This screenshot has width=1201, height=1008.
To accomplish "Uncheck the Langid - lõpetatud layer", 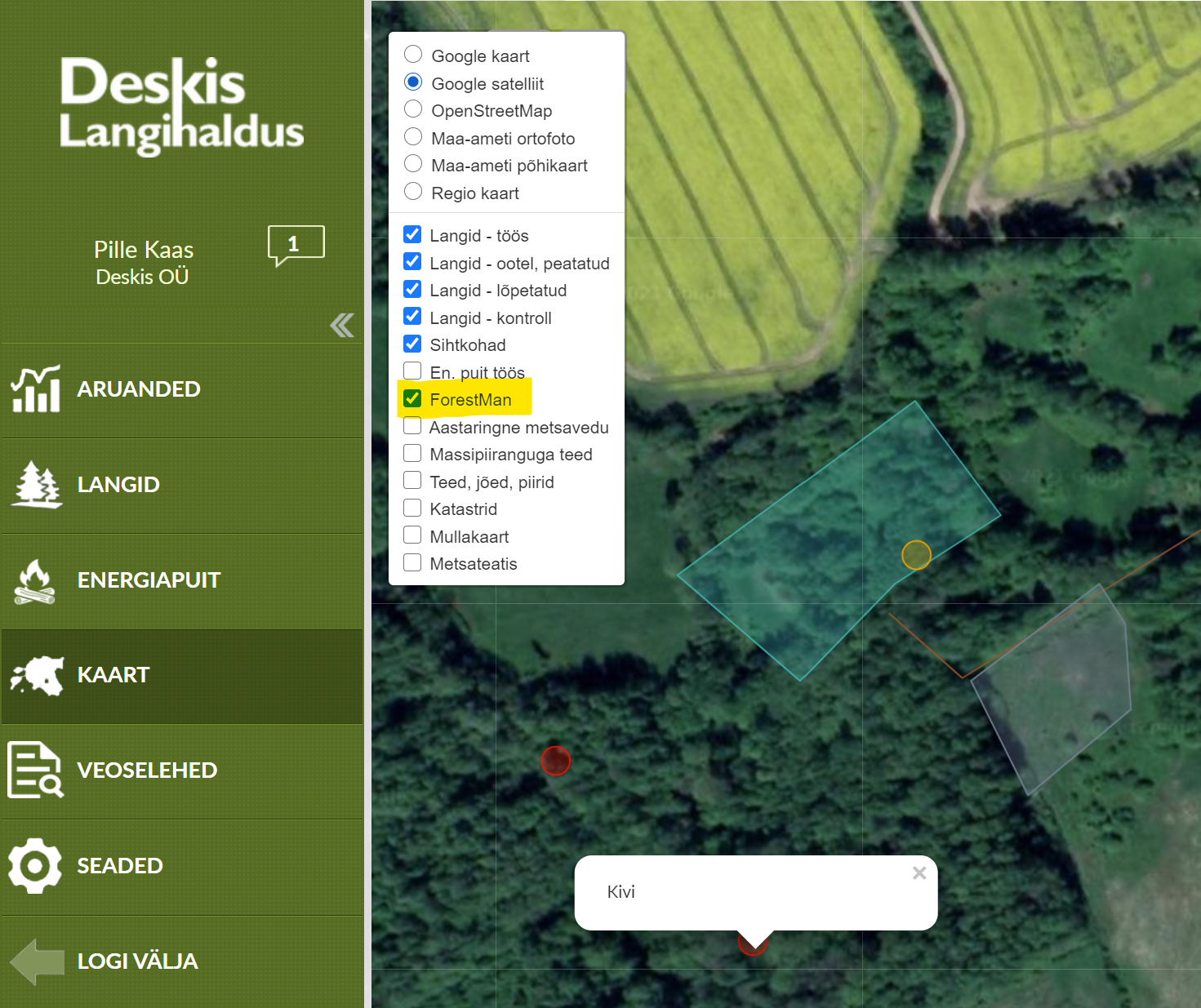I will pos(412,289).
